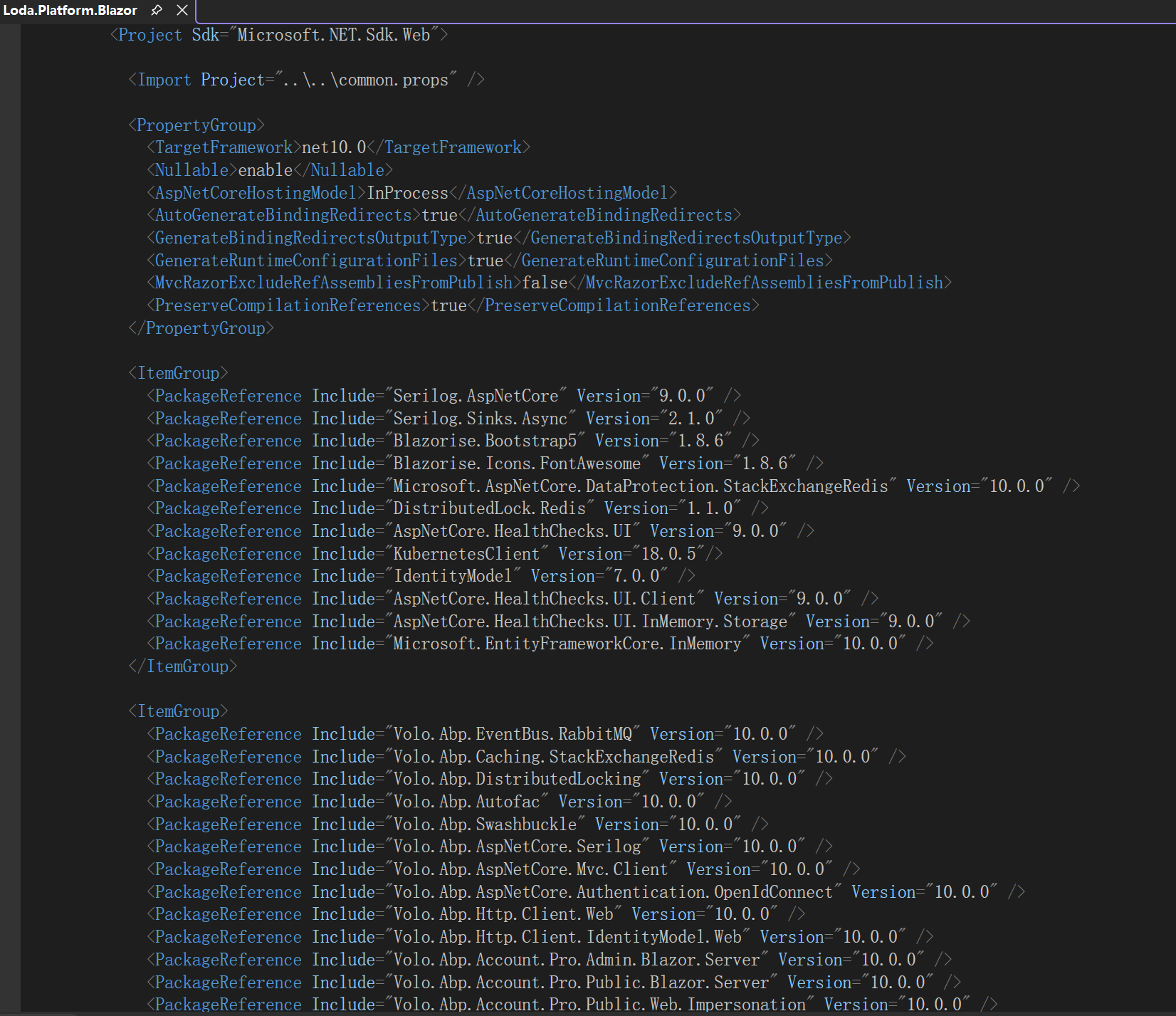Click the Blazorise.Bootstrap5 package name

click(x=485, y=441)
